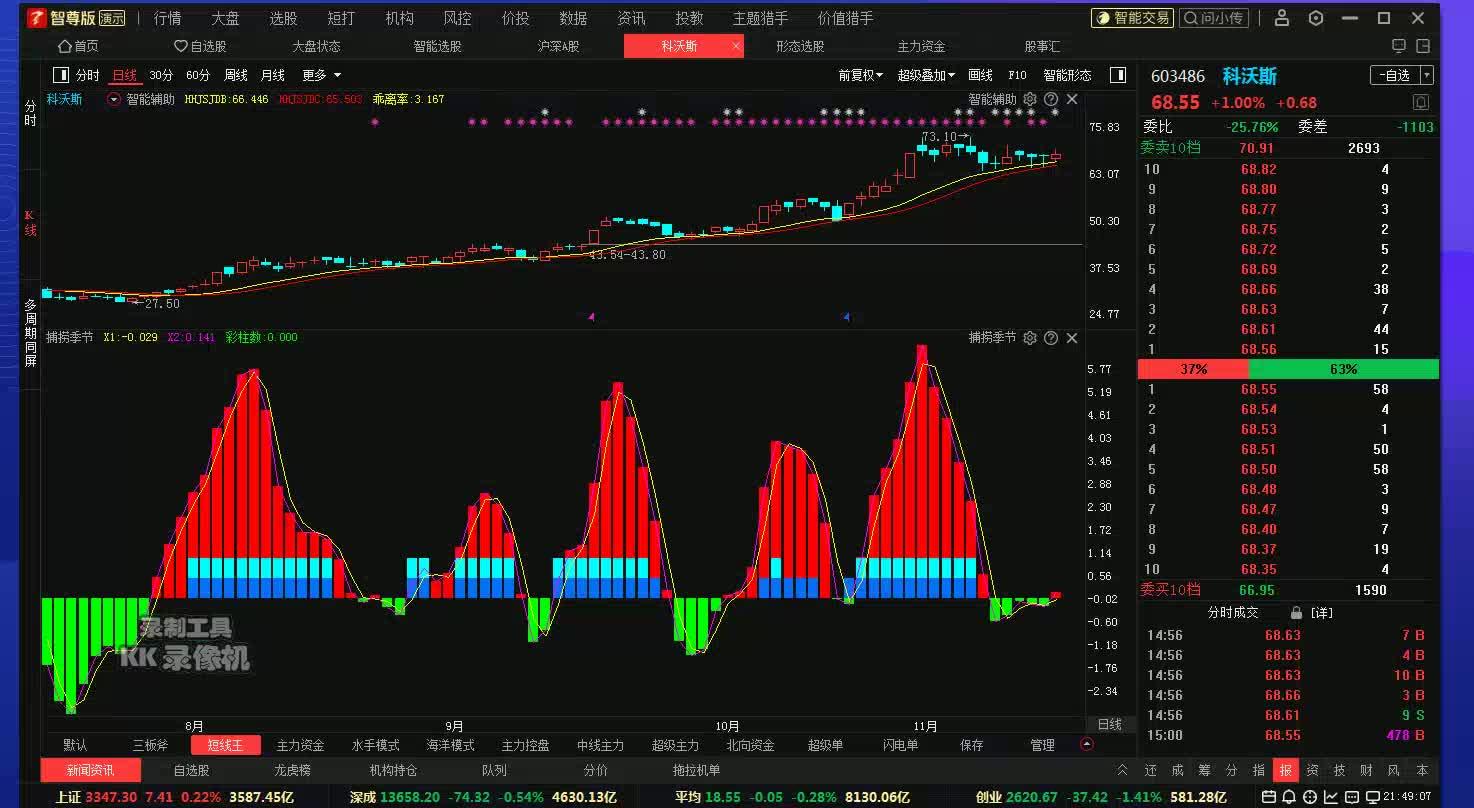Click the monitor display icon below the title bar
Screen dimensions: 1474x808
click(1398, 46)
